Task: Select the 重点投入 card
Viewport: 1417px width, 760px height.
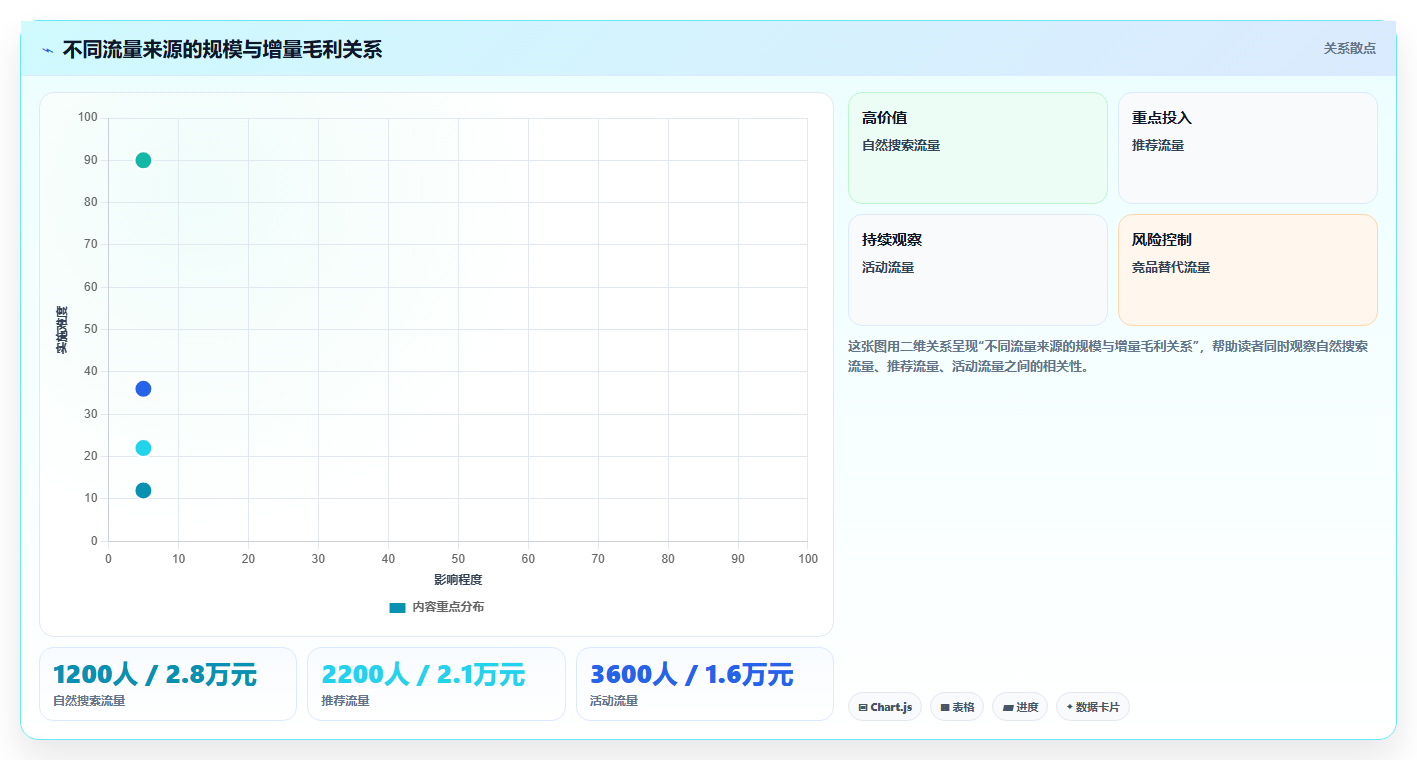Action: pos(1248,148)
